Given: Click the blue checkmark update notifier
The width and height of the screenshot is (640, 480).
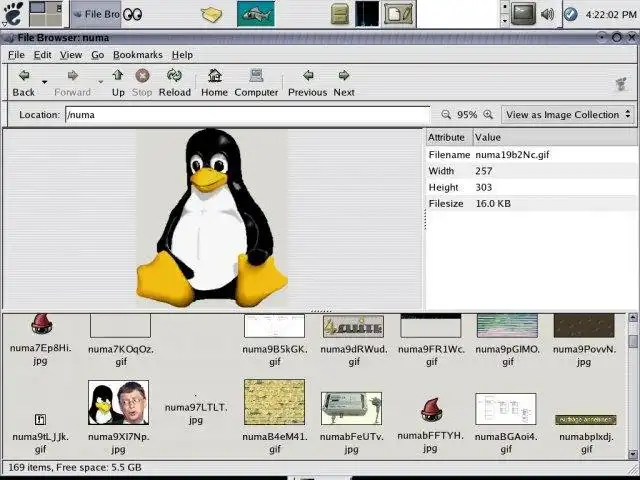Looking at the screenshot, I should (571, 14).
